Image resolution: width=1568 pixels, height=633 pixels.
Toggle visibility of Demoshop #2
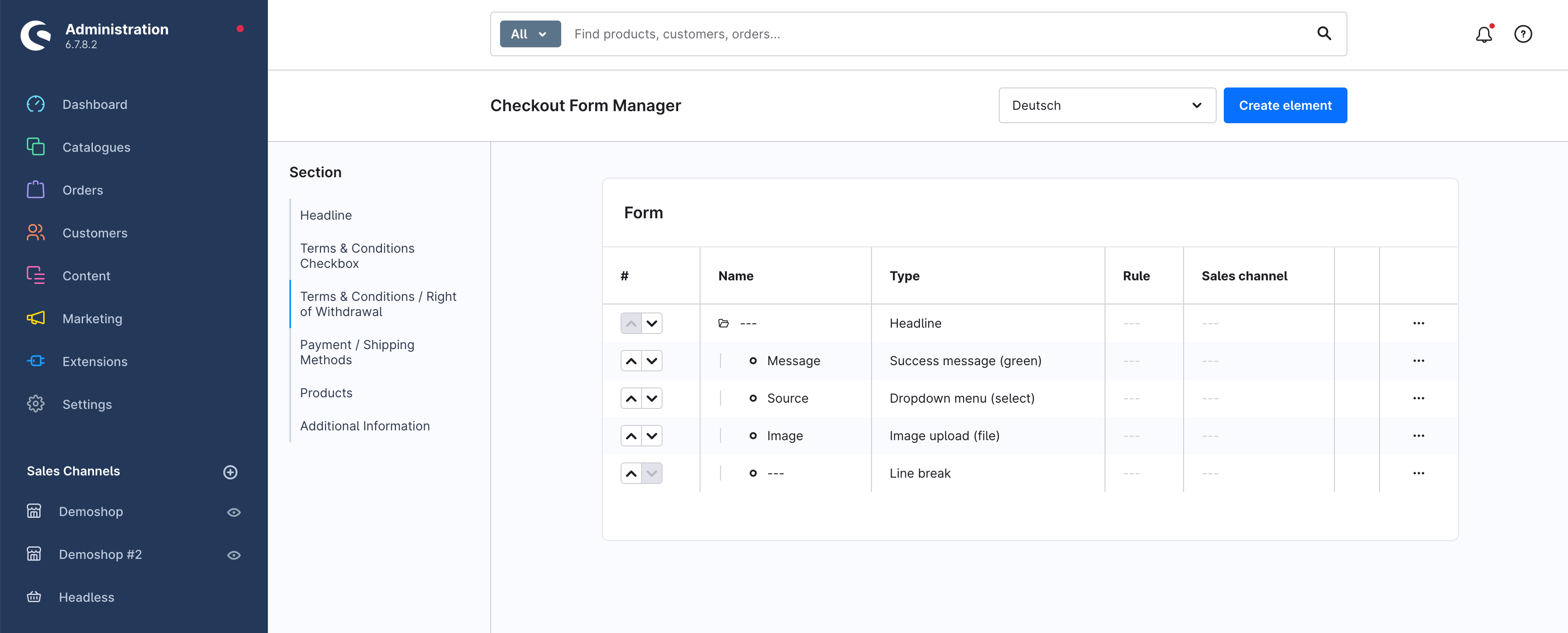click(234, 554)
